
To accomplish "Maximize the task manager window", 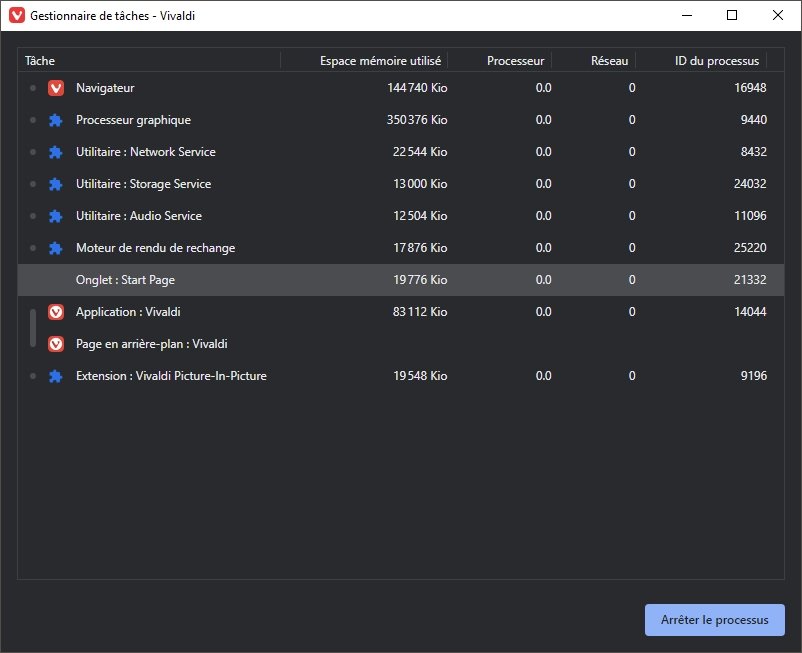I will (x=732, y=15).
